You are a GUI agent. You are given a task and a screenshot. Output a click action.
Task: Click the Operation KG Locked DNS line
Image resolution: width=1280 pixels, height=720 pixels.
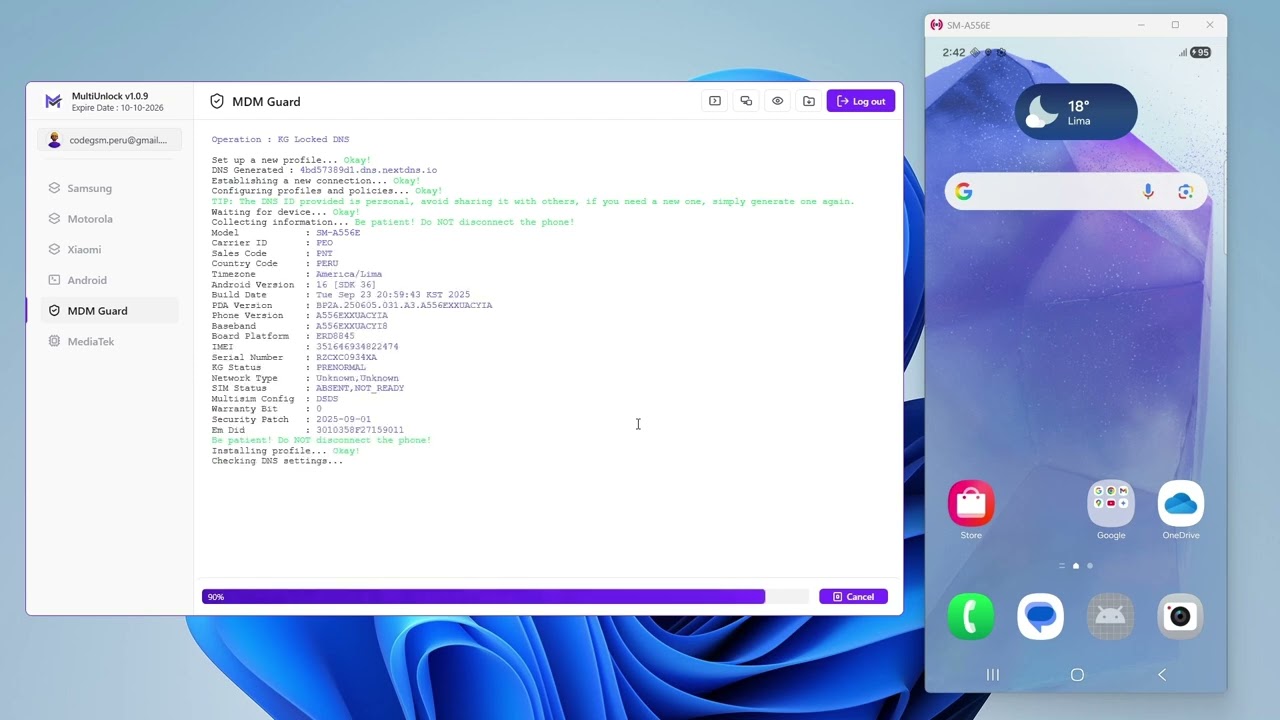coord(280,140)
